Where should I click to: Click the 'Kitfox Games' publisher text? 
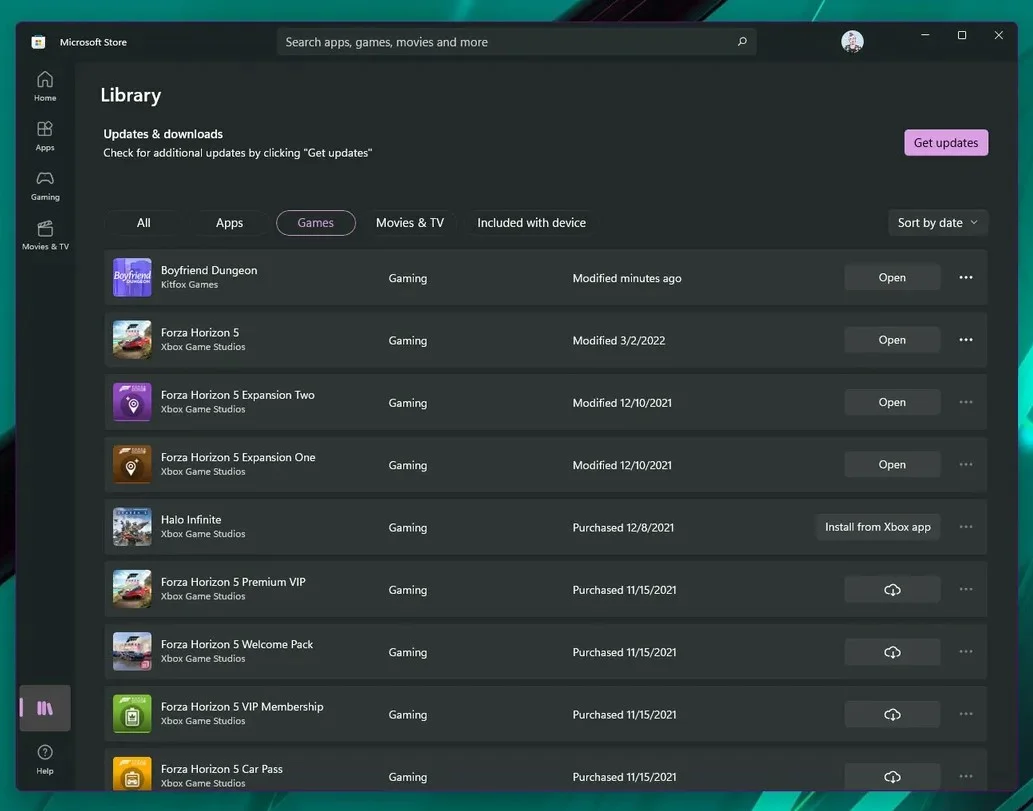[x=189, y=285]
